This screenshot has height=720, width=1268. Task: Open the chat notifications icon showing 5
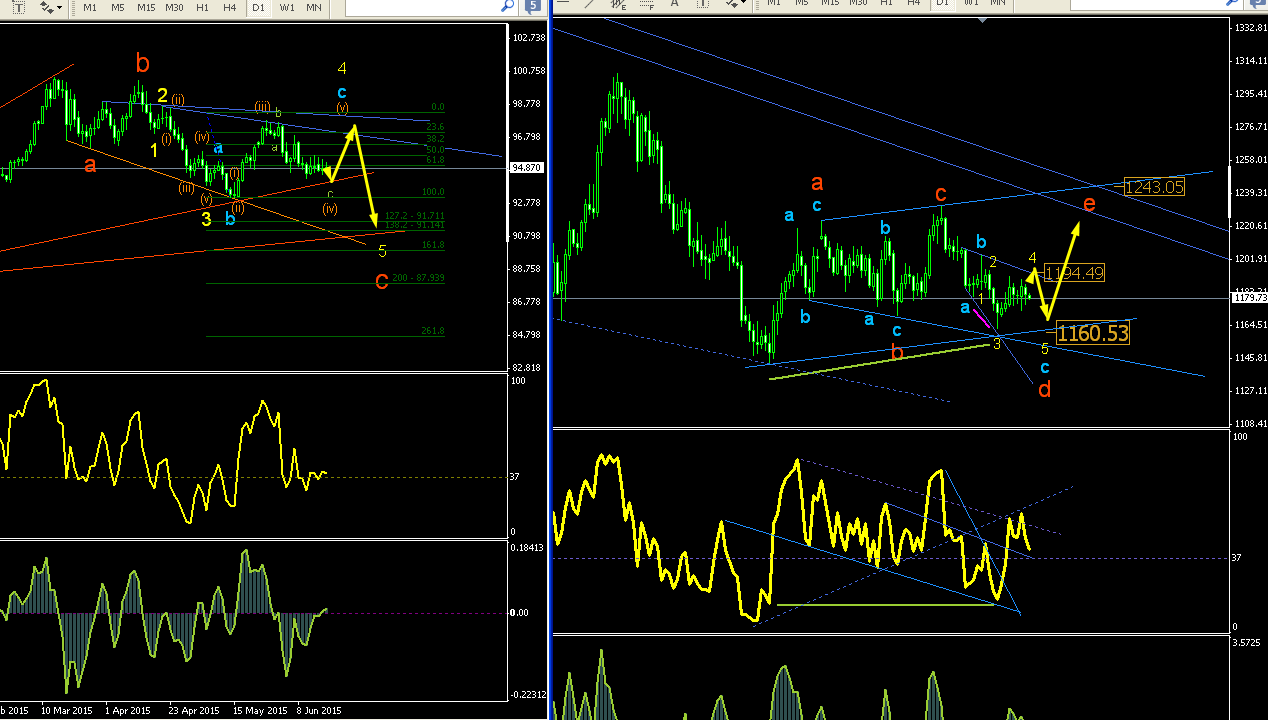coord(533,7)
